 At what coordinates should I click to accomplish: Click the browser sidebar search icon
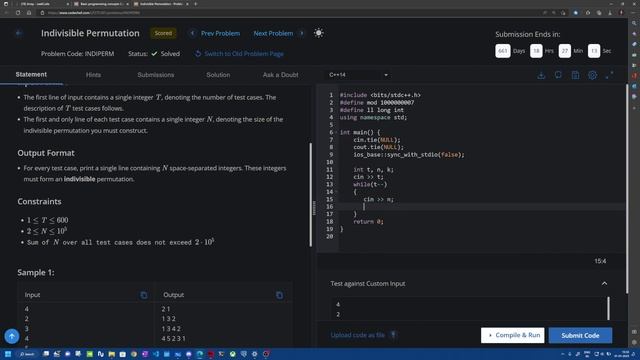tap(634, 23)
